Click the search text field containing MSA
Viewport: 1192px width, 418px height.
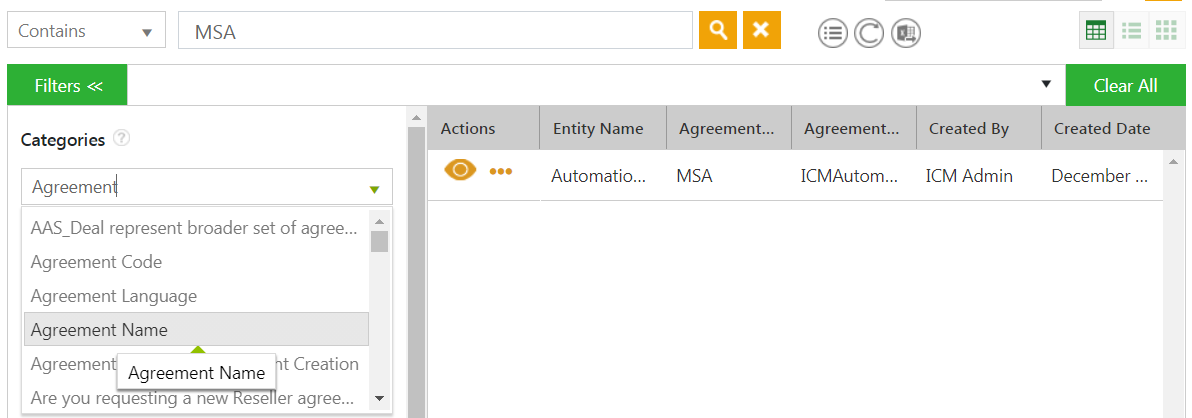(x=435, y=31)
